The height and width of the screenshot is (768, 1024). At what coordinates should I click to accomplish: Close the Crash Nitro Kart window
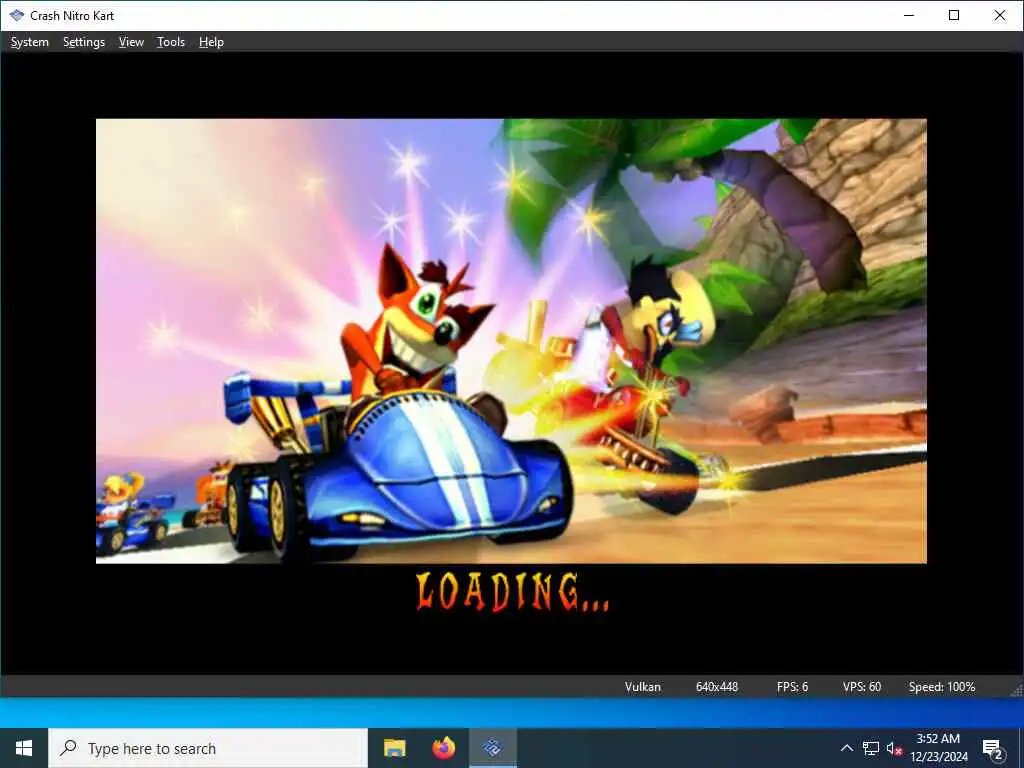(1000, 15)
